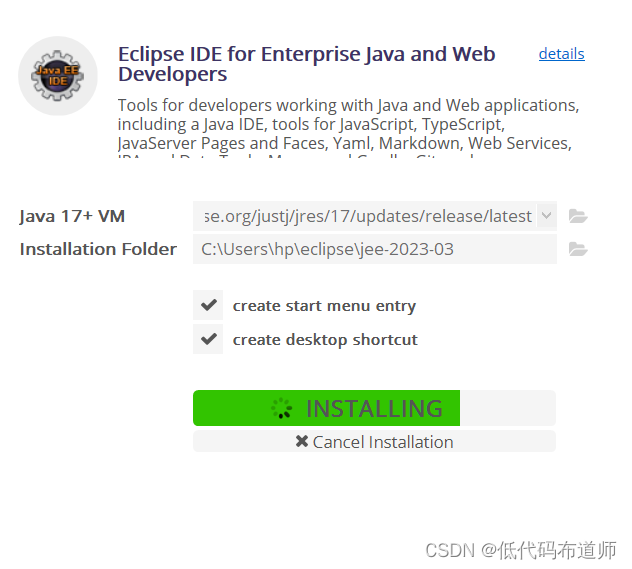Click the X icon in Cancel Installation
Image resolution: width=632 pixels, height=569 pixels.
pos(301,441)
